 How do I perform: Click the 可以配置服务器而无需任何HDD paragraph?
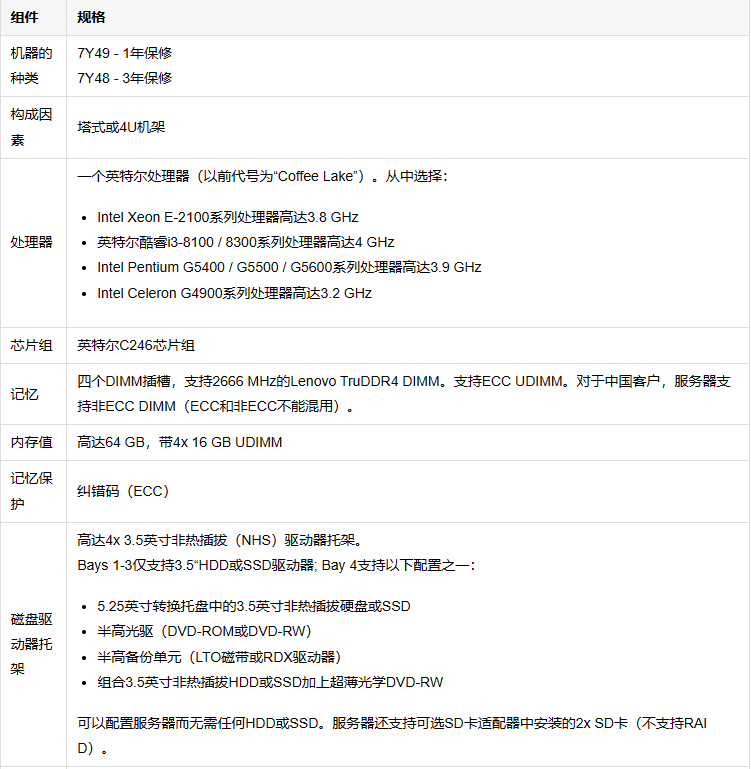[x=392, y=736]
